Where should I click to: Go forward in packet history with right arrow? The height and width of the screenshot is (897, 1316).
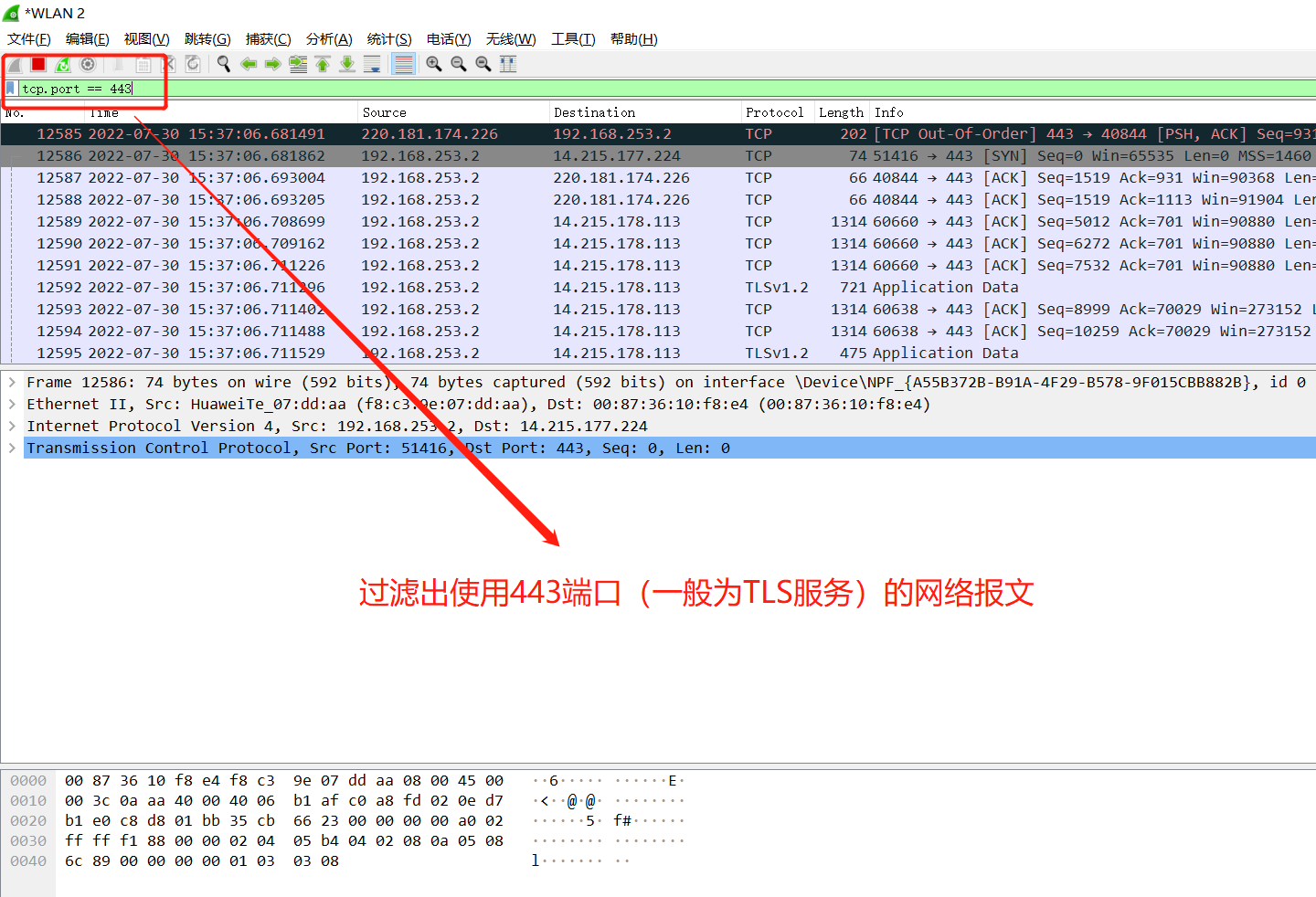(273, 64)
